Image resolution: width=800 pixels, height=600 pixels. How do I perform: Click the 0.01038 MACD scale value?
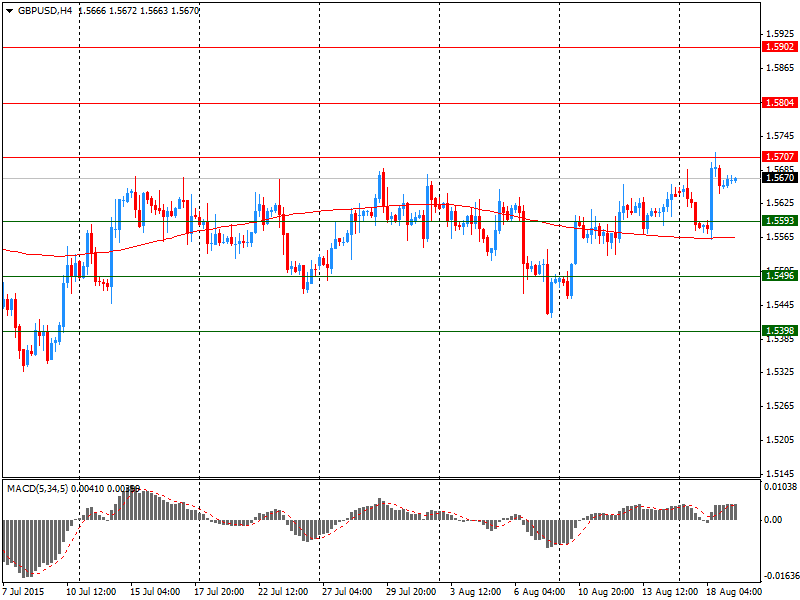point(780,487)
